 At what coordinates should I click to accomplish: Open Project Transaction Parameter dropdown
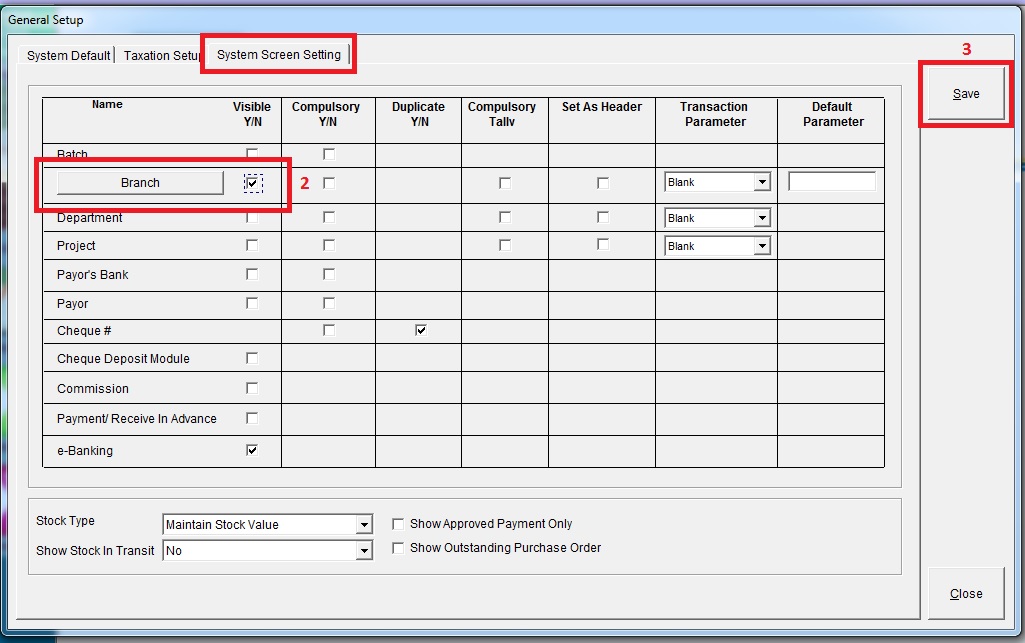[x=761, y=246]
